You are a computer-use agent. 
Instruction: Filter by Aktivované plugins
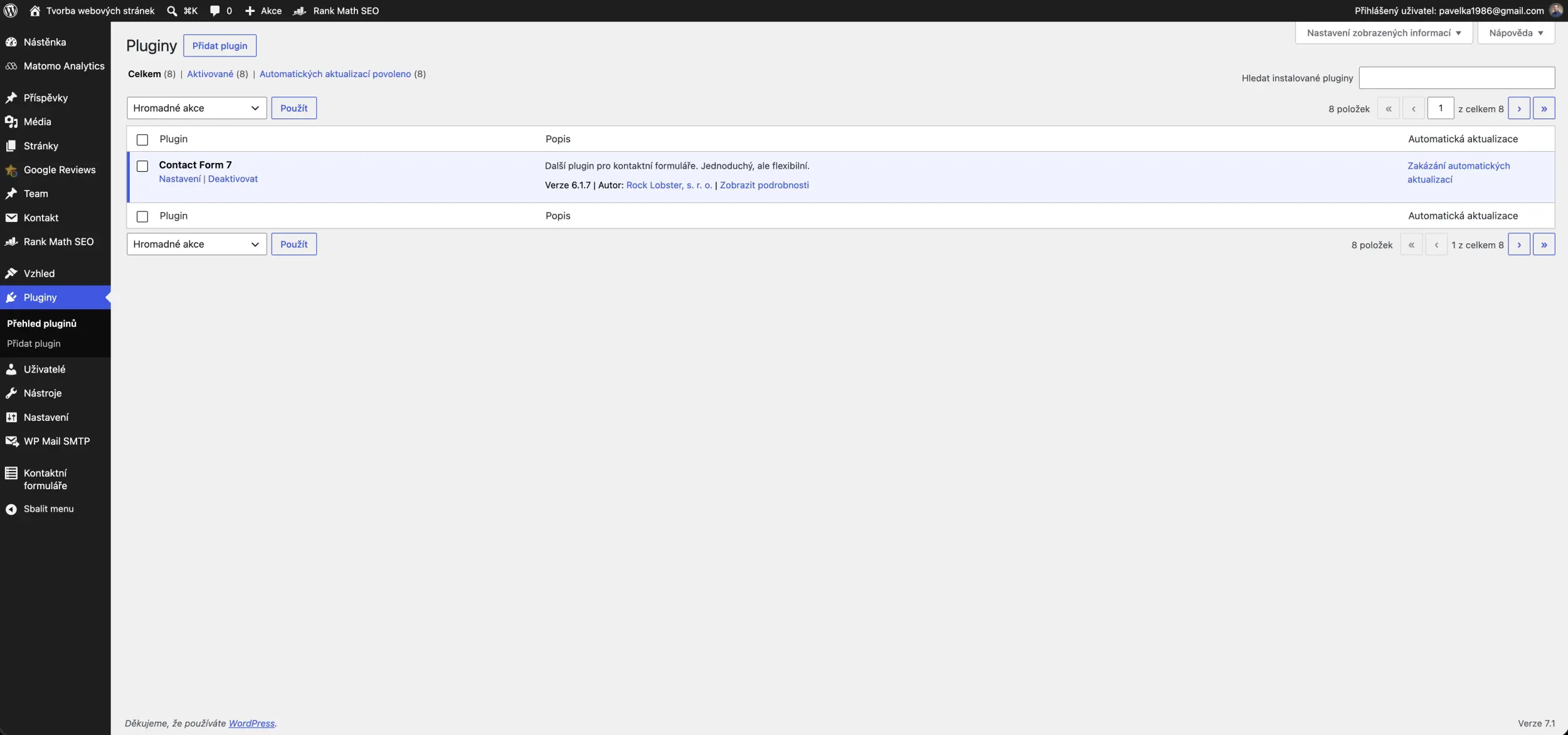210,74
